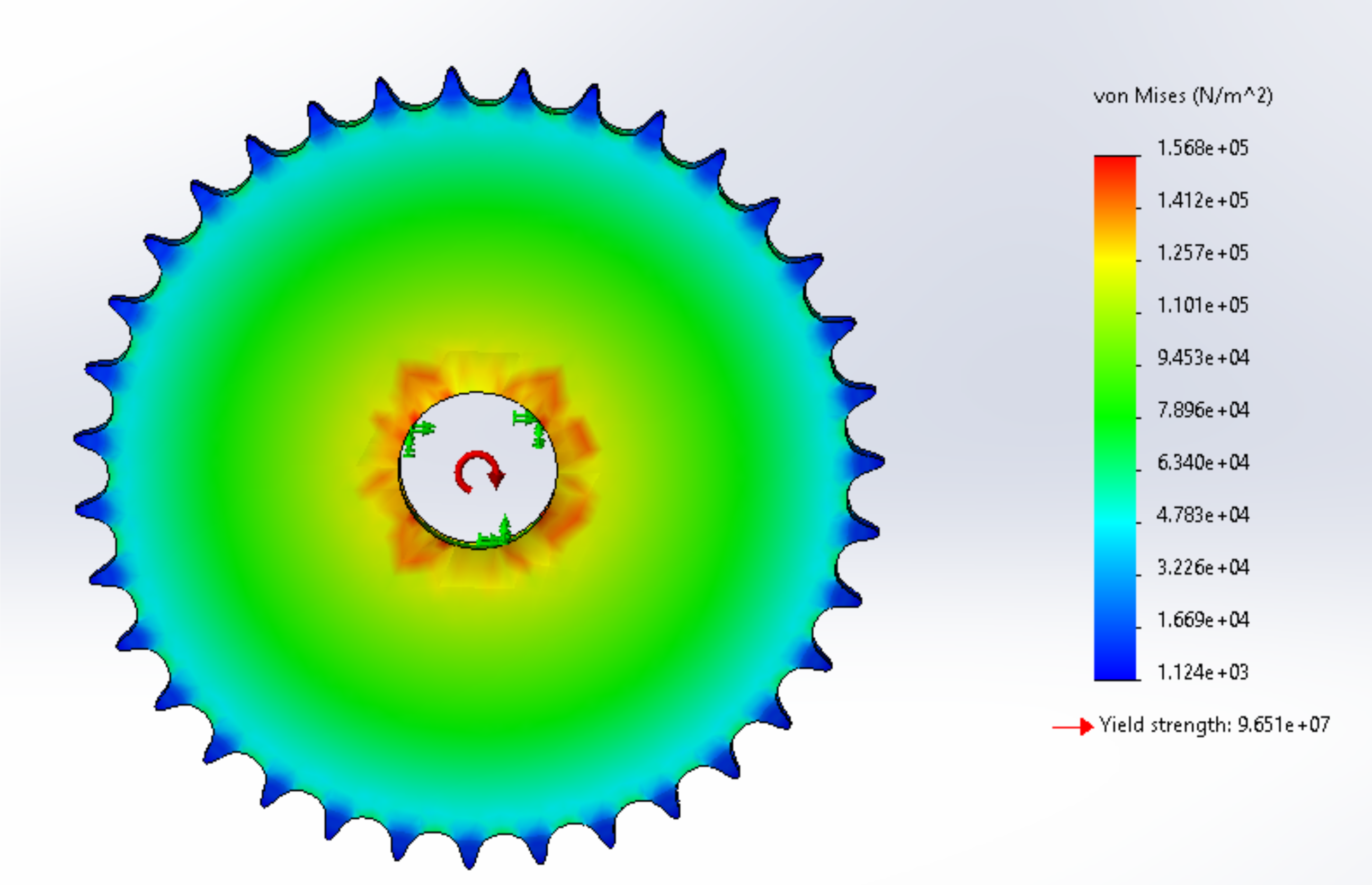Select legend value 1.101e+05
This screenshot has height=885, width=1372.
1202,305
